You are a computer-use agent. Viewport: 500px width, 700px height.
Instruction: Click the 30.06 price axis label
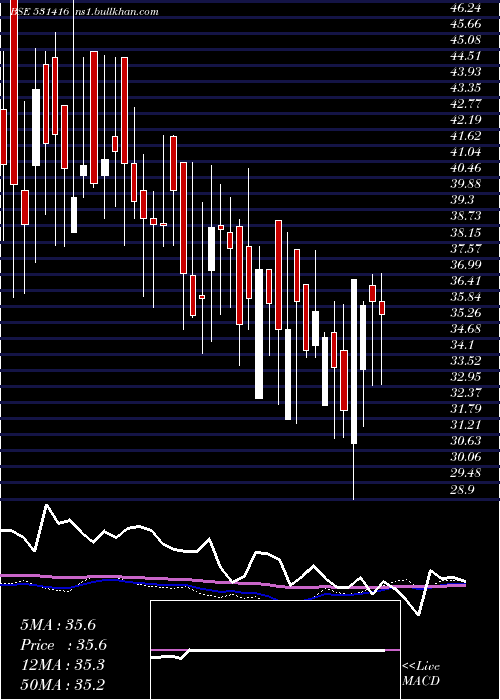click(465, 457)
